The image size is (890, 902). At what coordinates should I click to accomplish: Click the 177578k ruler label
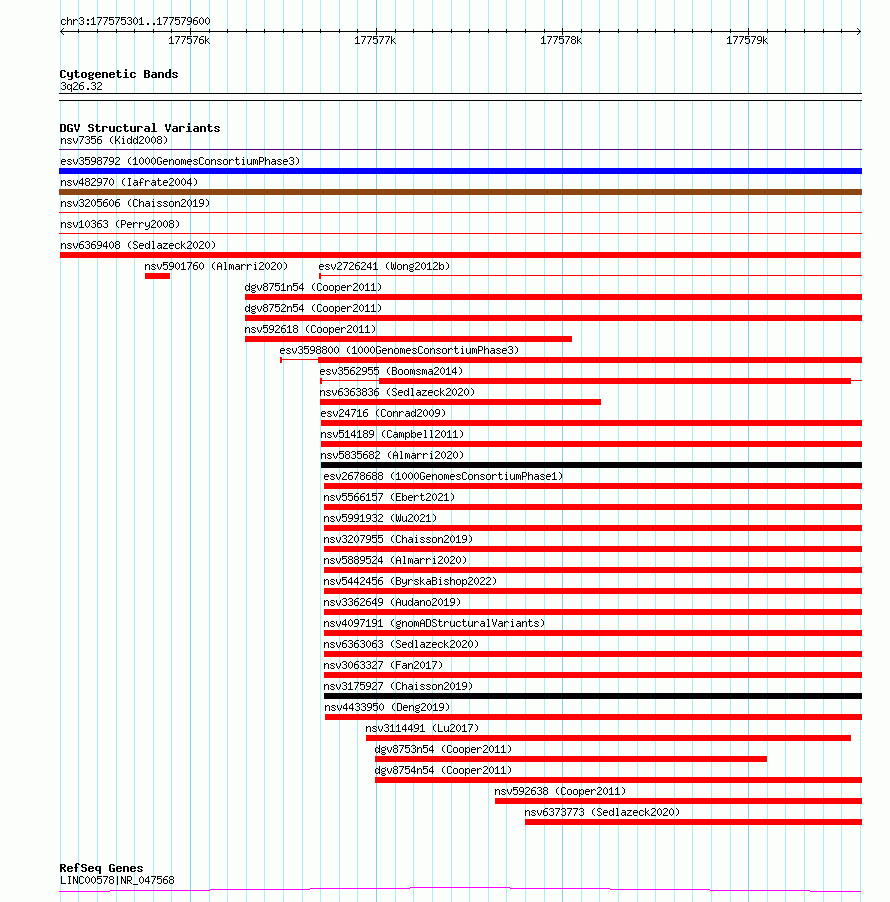(x=561, y=40)
